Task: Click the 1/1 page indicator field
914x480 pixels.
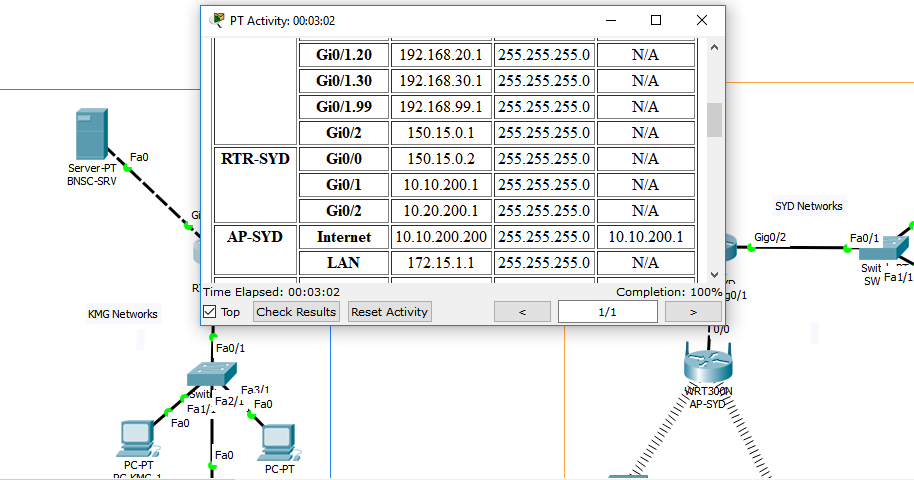Action: pyautogui.click(x=607, y=311)
